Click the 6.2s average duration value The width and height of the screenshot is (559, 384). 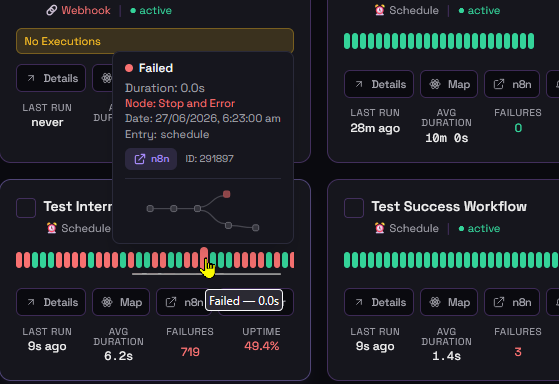[118, 355]
